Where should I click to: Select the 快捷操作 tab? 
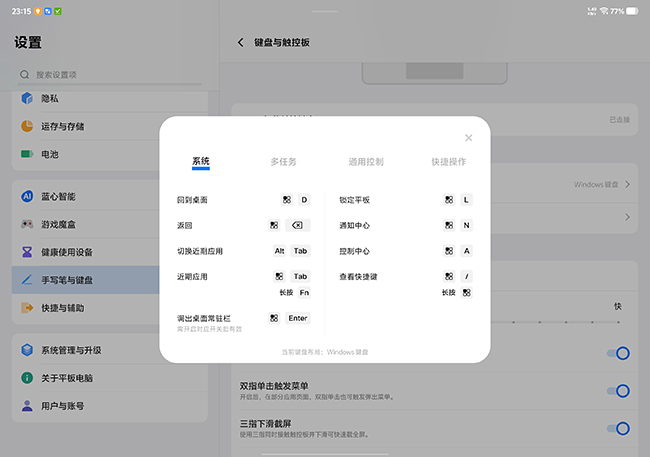point(448,161)
